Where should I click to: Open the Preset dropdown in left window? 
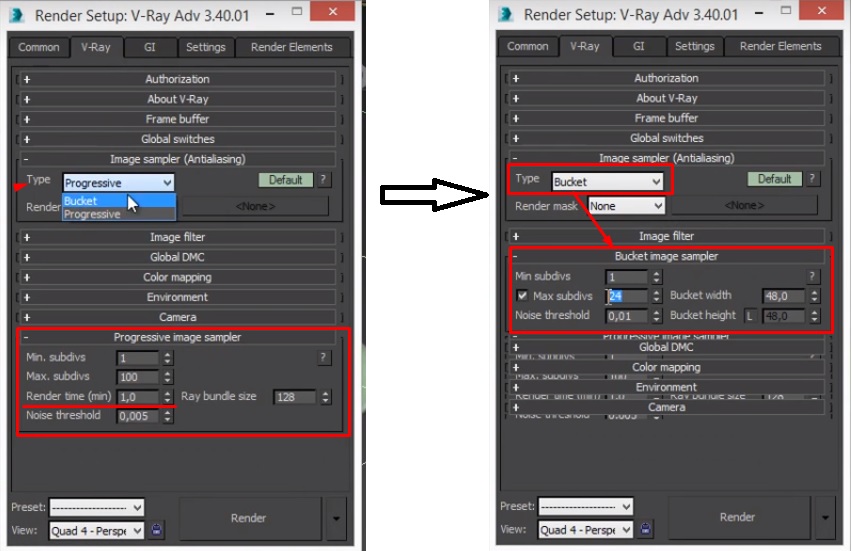[x=97, y=508]
